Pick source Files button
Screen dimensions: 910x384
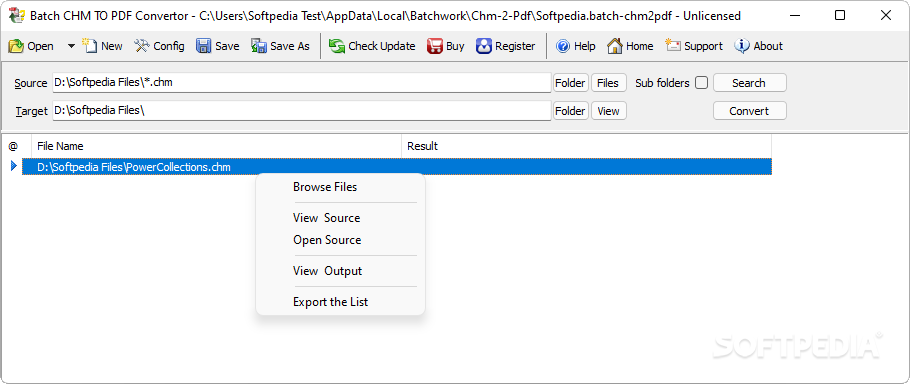click(x=608, y=83)
